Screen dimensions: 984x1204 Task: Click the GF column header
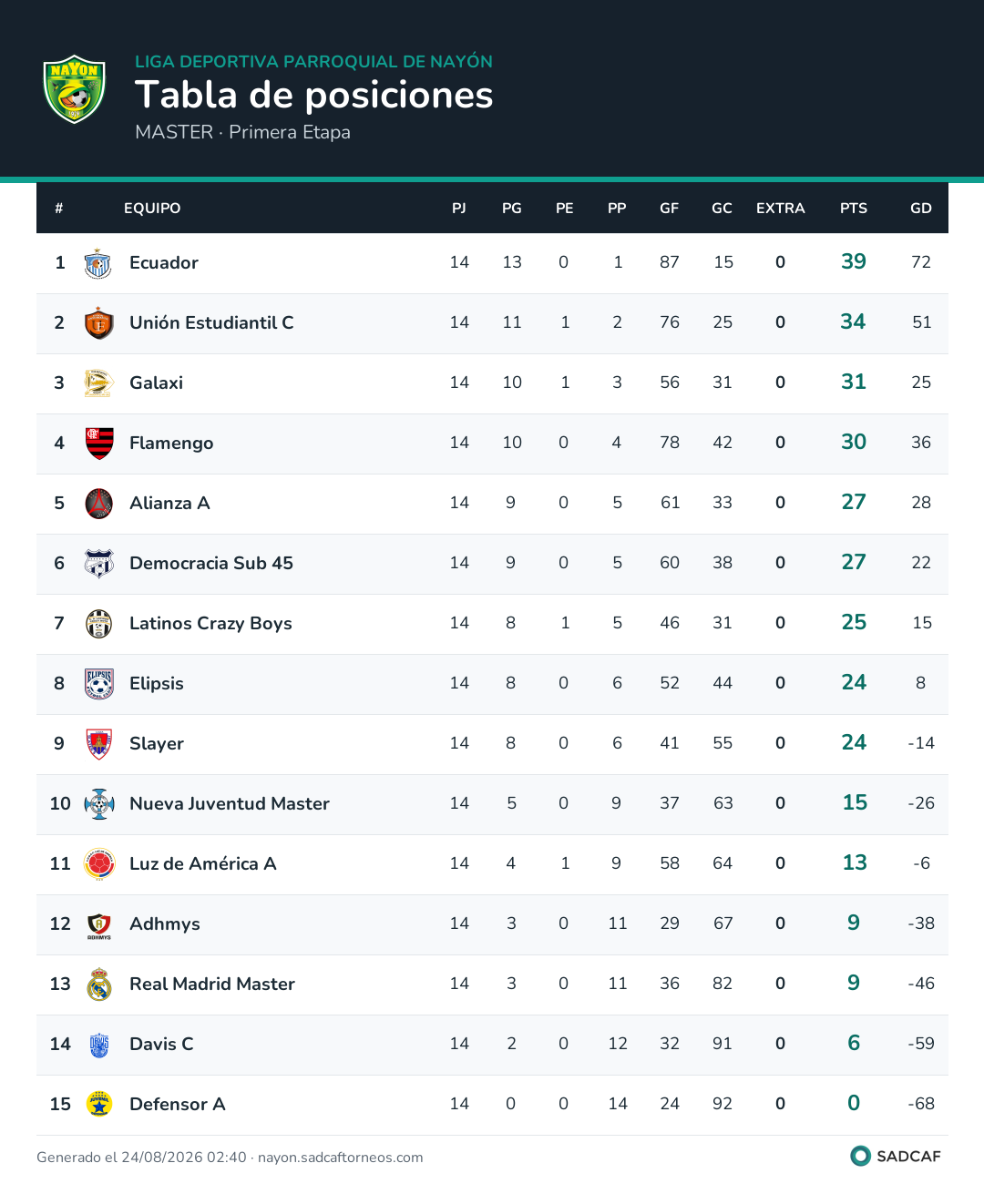[670, 209]
